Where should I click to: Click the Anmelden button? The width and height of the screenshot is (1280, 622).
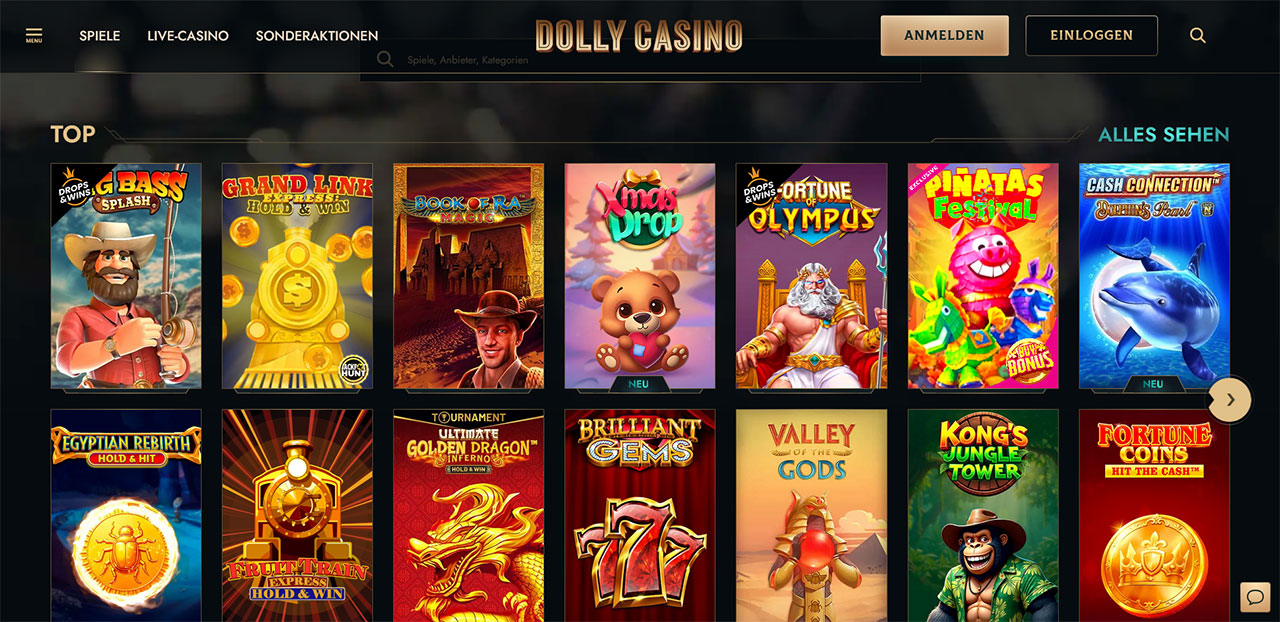point(944,35)
